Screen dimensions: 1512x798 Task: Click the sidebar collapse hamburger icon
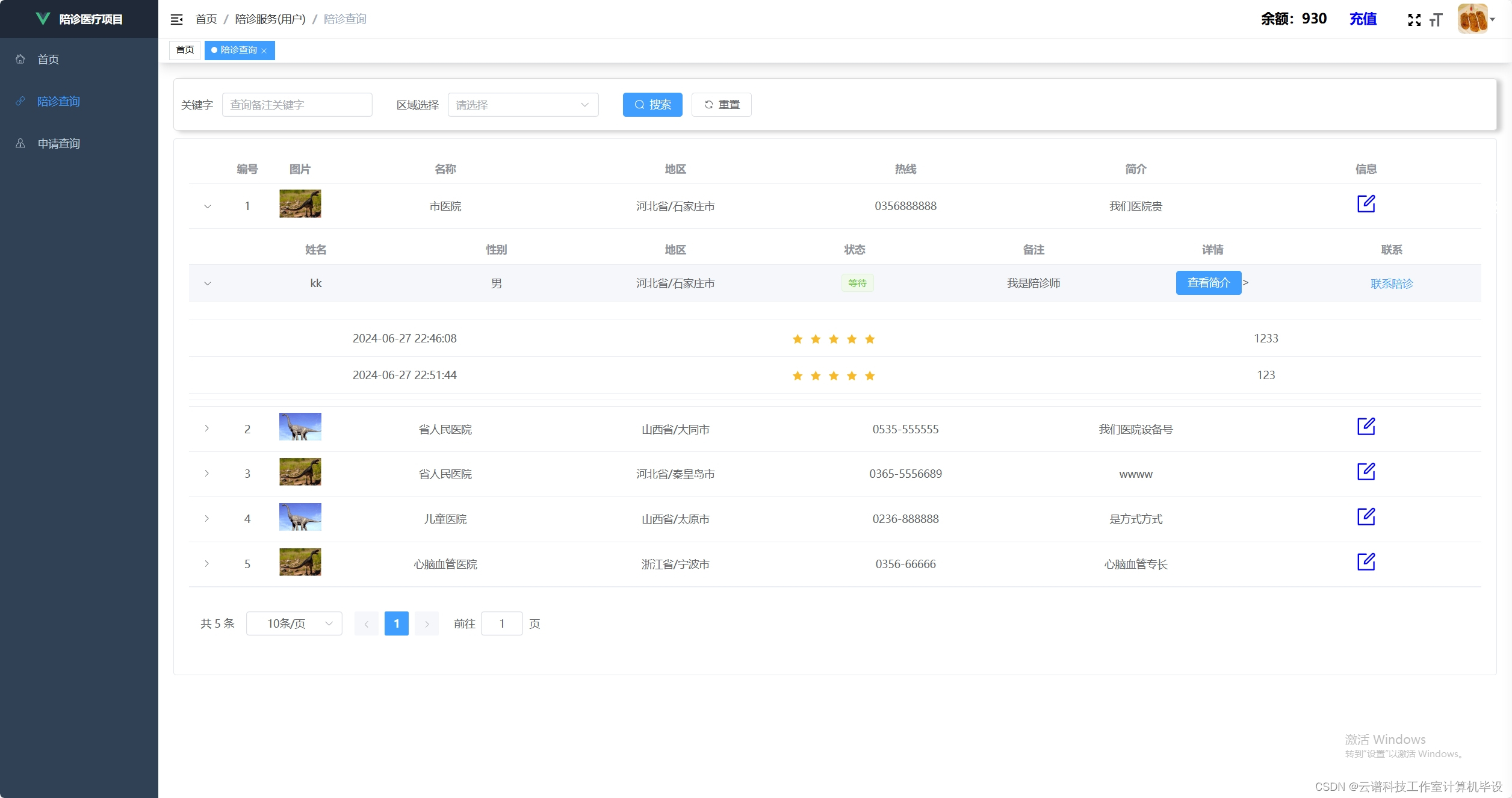click(x=176, y=19)
